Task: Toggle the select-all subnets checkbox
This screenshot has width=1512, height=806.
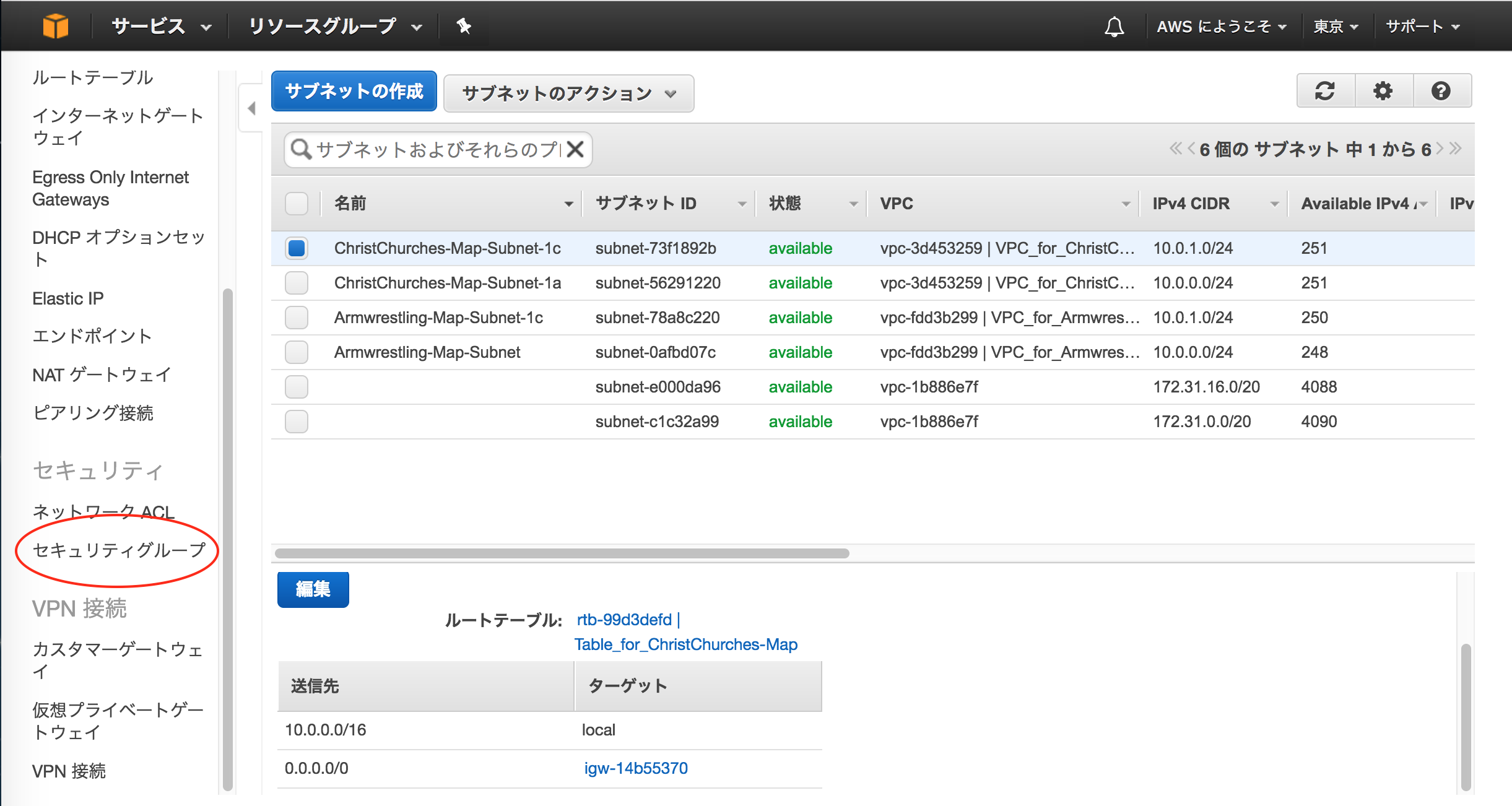Action: (297, 204)
